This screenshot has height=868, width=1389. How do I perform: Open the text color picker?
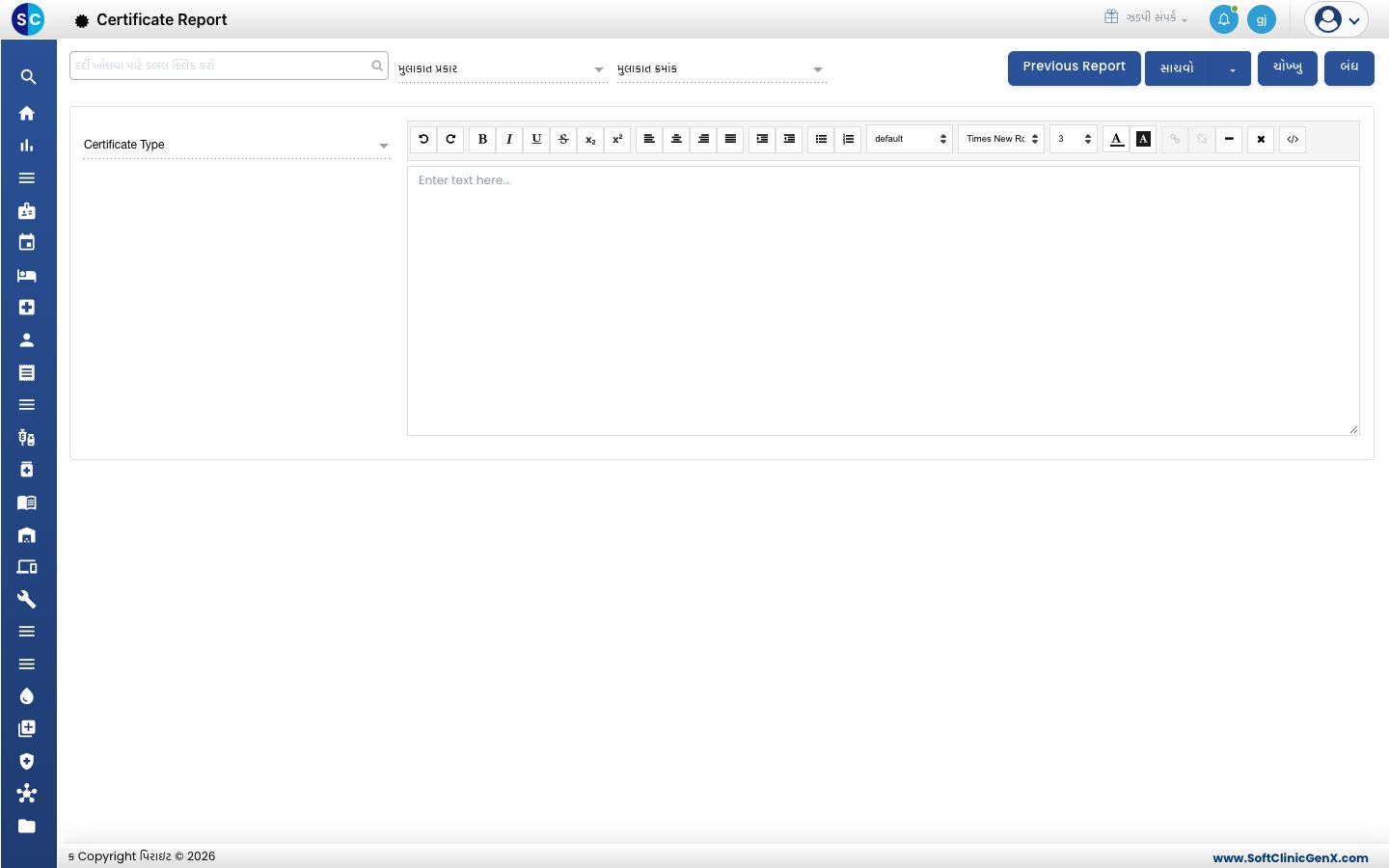pyautogui.click(x=1116, y=139)
